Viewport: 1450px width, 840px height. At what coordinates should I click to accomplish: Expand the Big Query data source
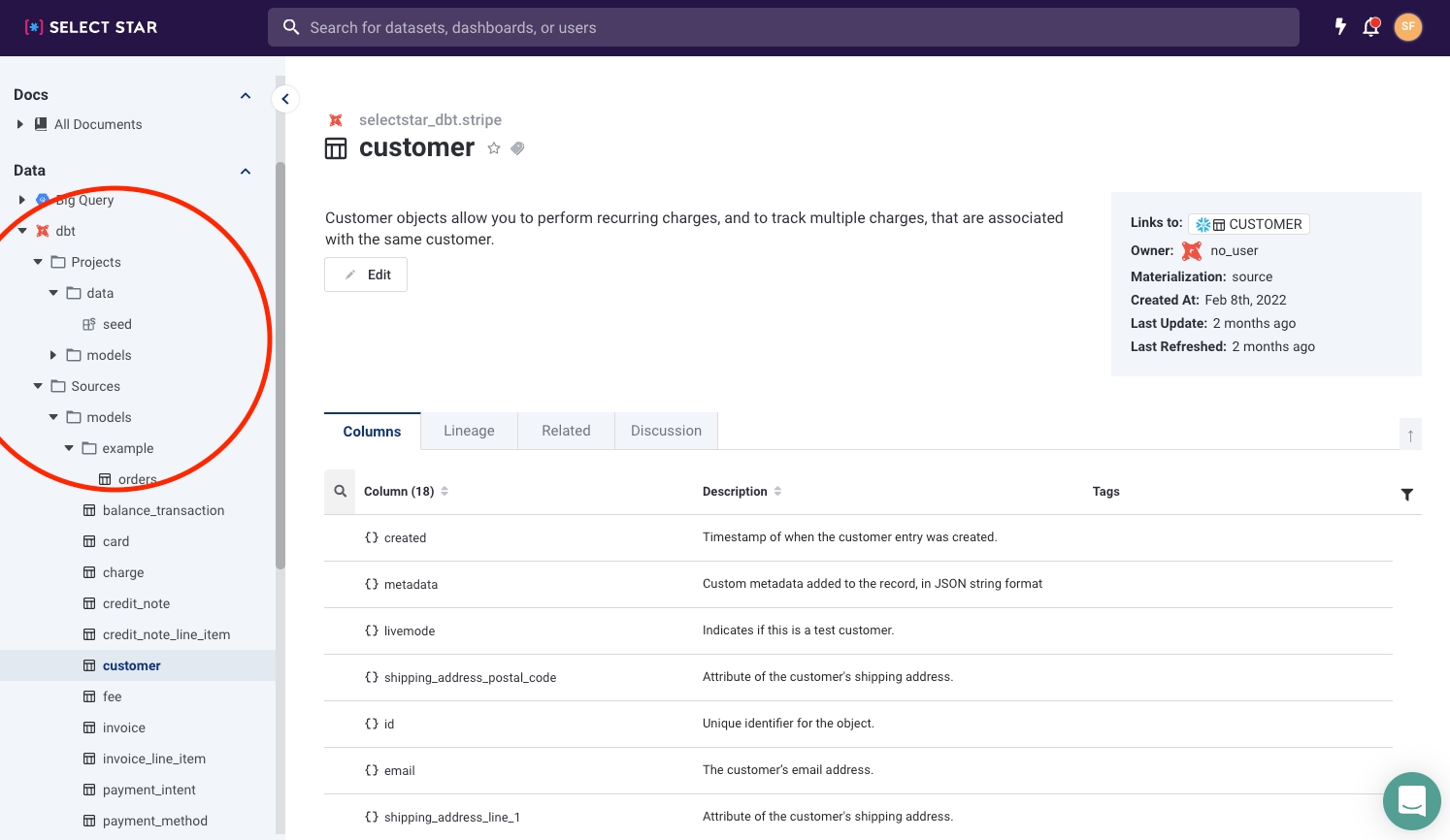[x=21, y=200]
